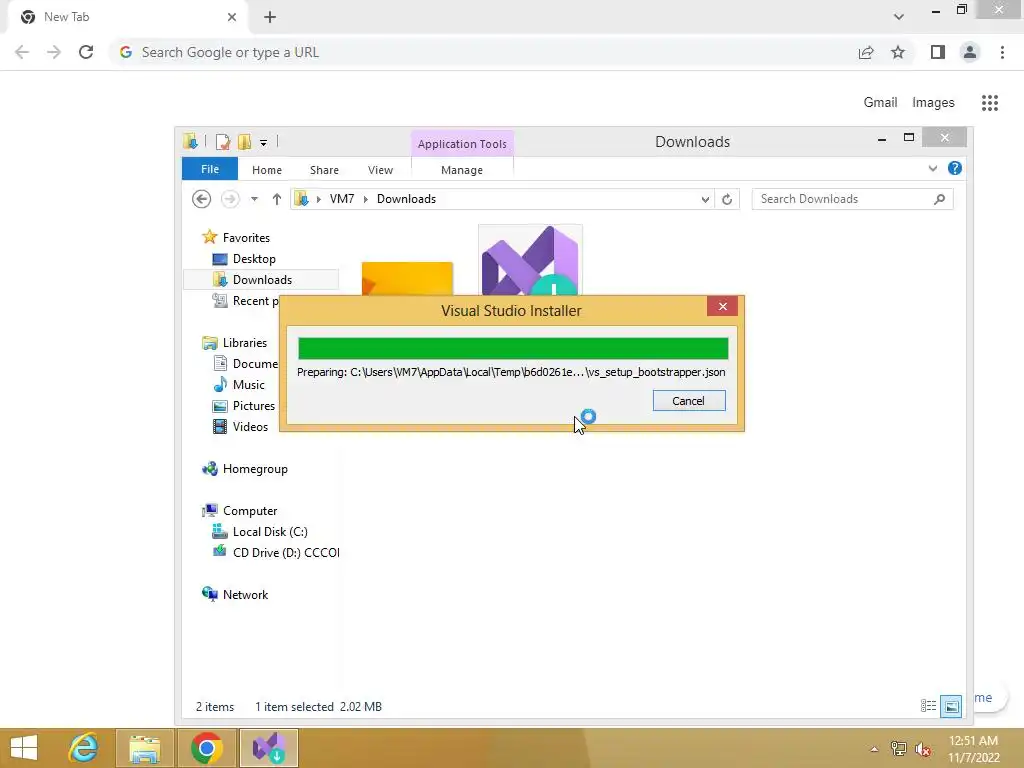Screen dimensions: 1024x768
Task: Click the green installer progress bar
Action: pos(513,348)
